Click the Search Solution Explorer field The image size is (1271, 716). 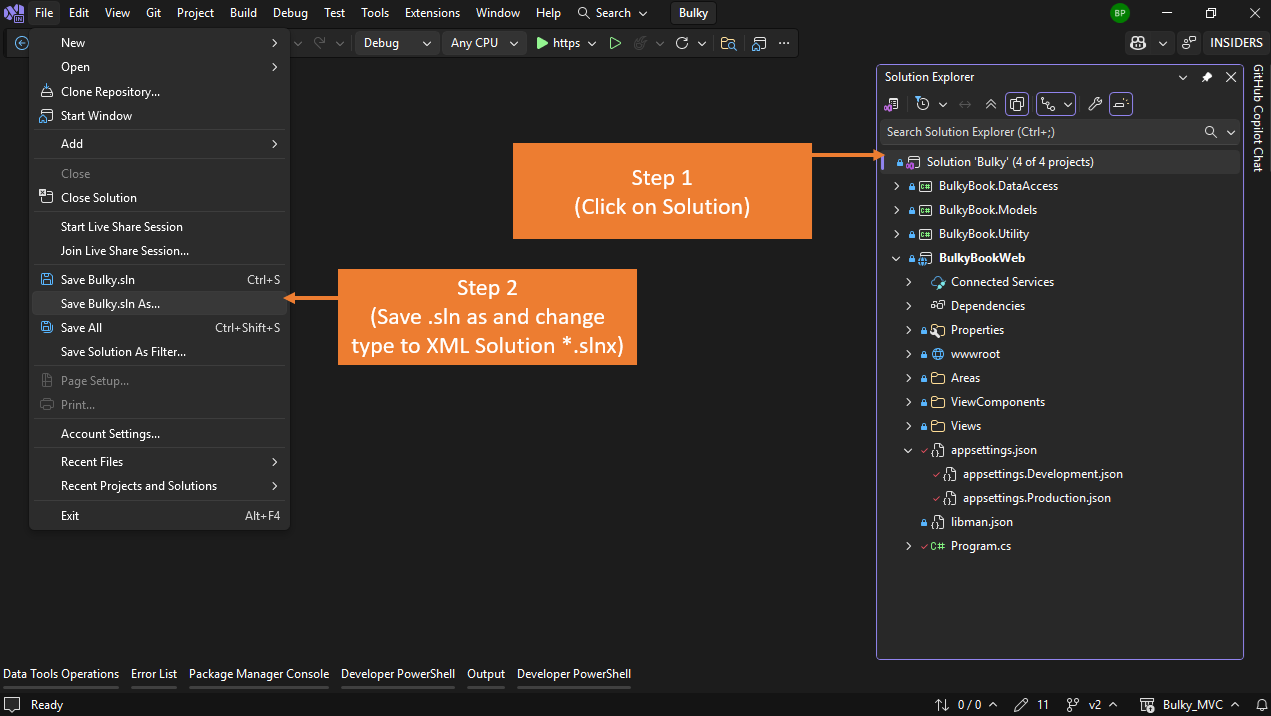pyautogui.click(x=1040, y=132)
